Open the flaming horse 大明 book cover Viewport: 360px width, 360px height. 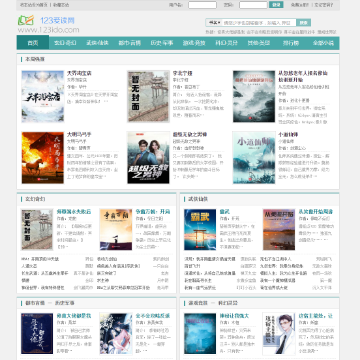[x=43, y=158]
